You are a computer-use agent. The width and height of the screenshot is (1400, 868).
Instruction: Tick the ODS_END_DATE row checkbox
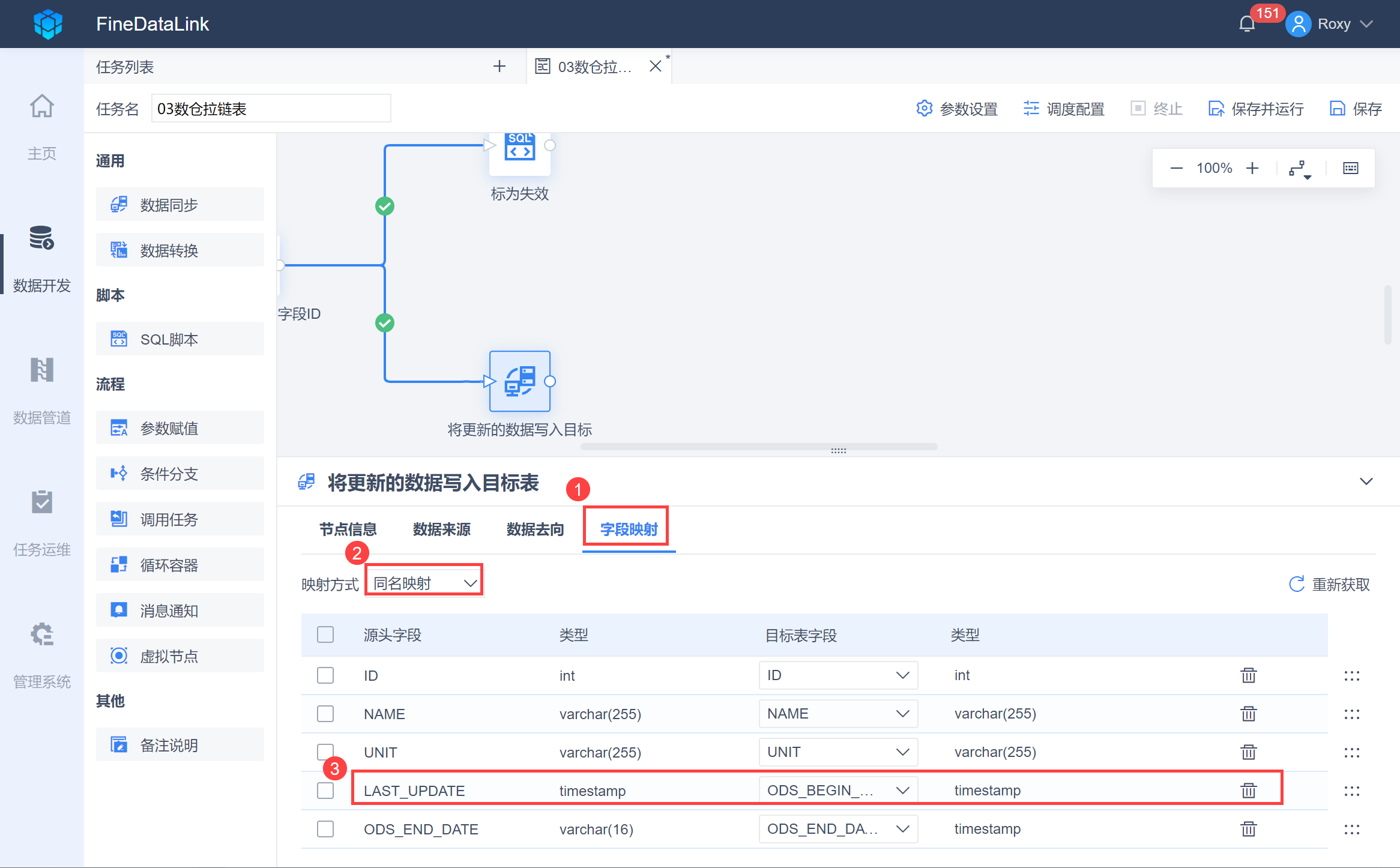point(325,829)
